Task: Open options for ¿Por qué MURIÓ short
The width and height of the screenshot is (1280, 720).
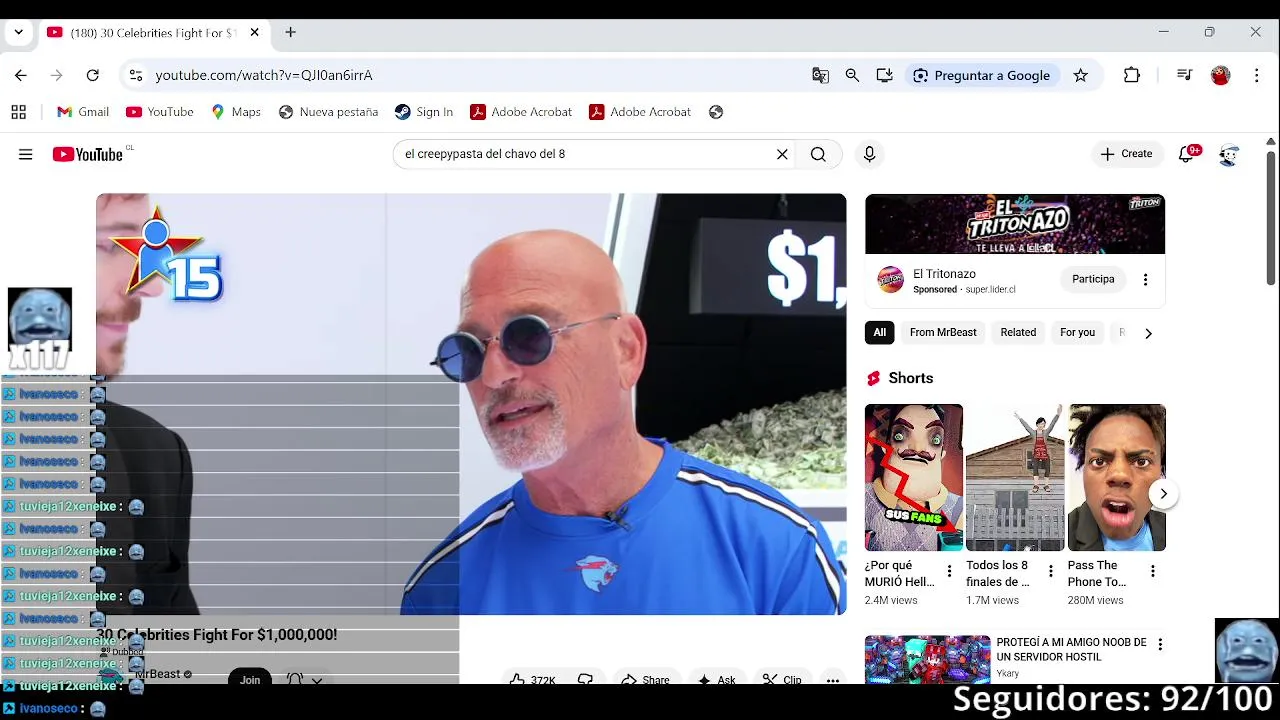Action: 950,571
